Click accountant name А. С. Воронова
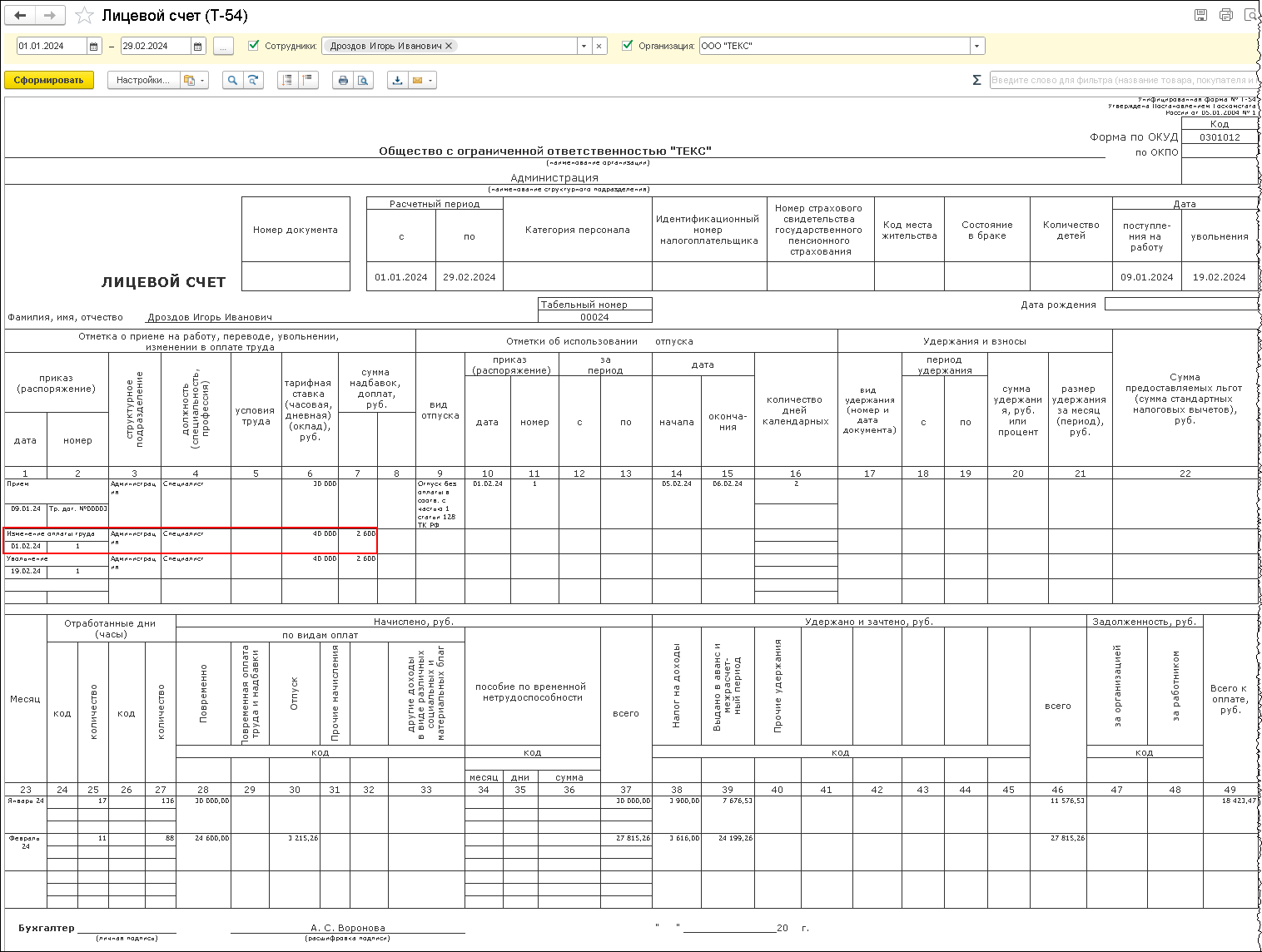Screen dimensions: 1262x952 tap(348, 928)
